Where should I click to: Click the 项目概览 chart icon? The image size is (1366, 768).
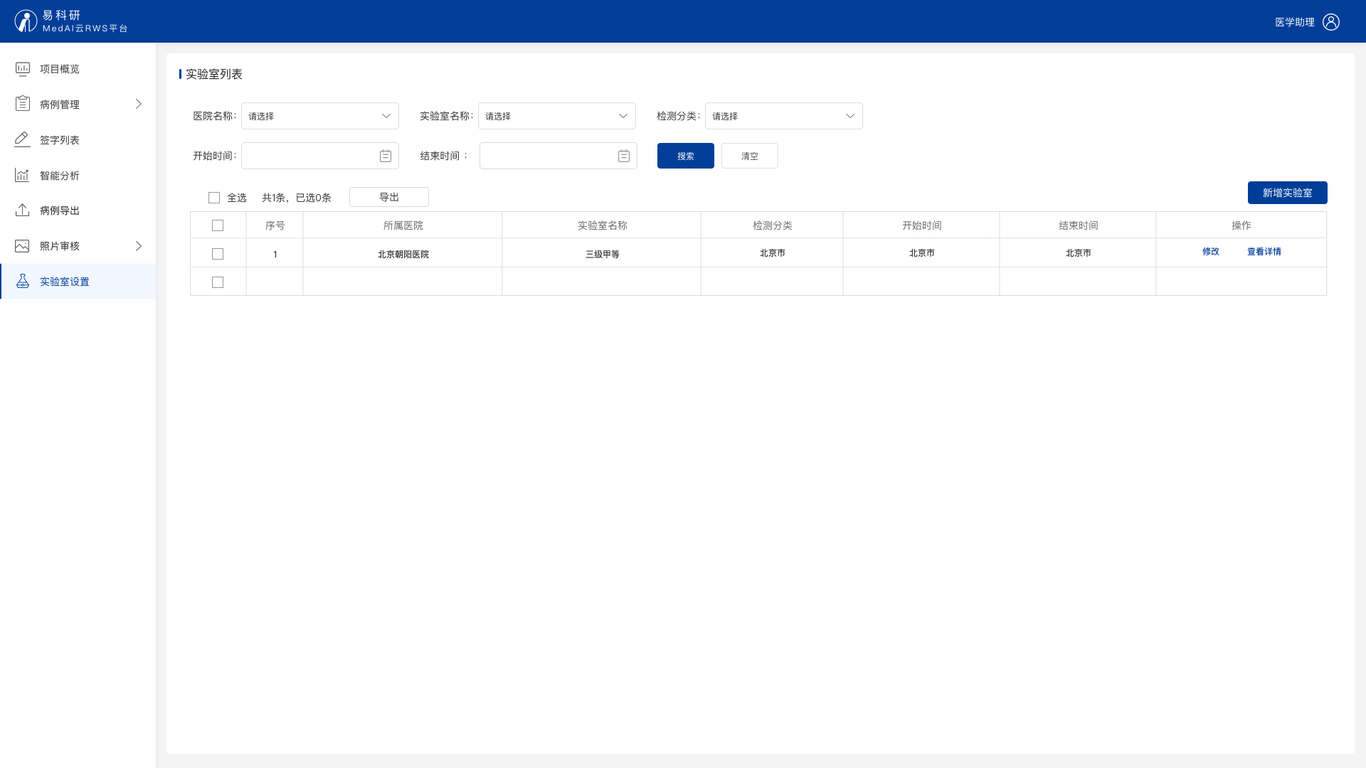pos(22,69)
